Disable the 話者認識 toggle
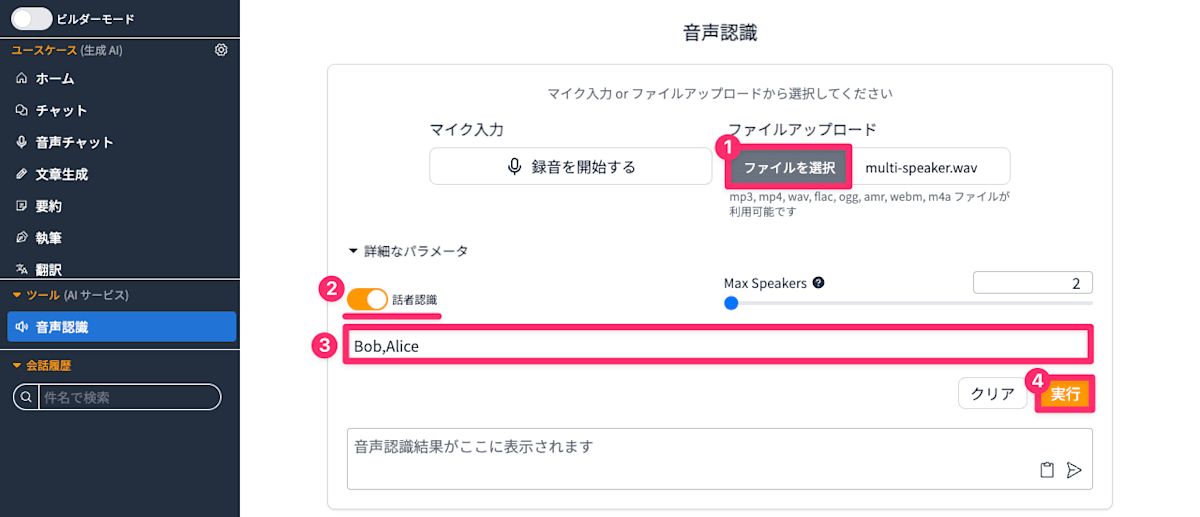 coord(367,299)
